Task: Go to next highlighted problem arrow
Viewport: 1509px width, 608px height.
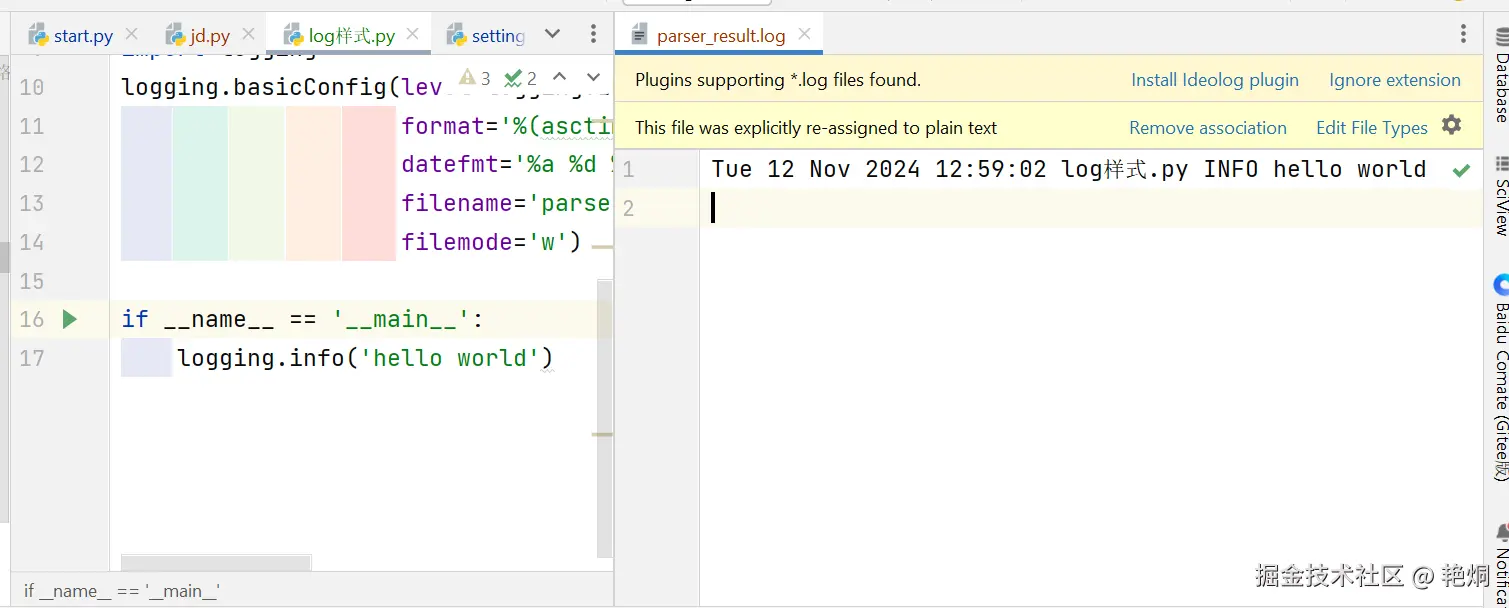Action: [x=593, y=77]
